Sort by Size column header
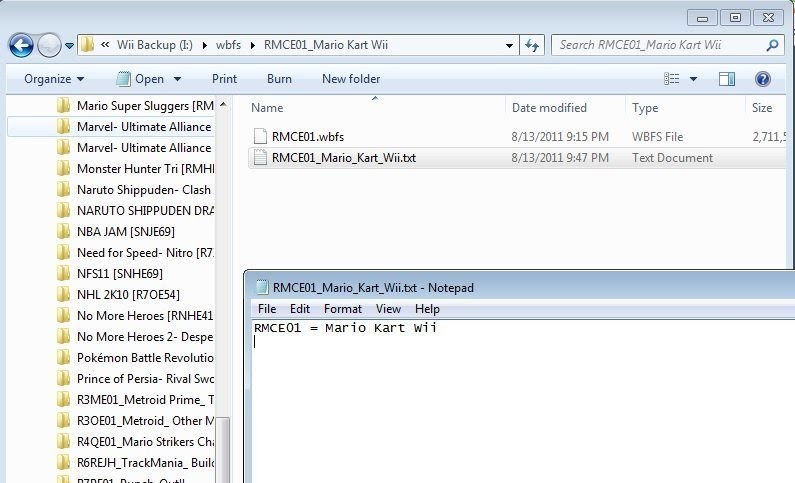795x483 pixels. pos(762,108)
